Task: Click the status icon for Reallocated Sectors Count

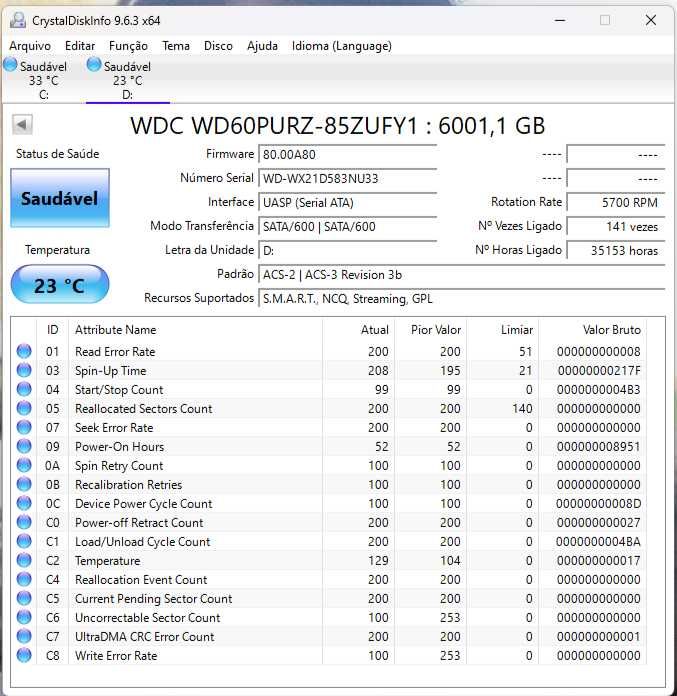Action: (x=24, y=408)
